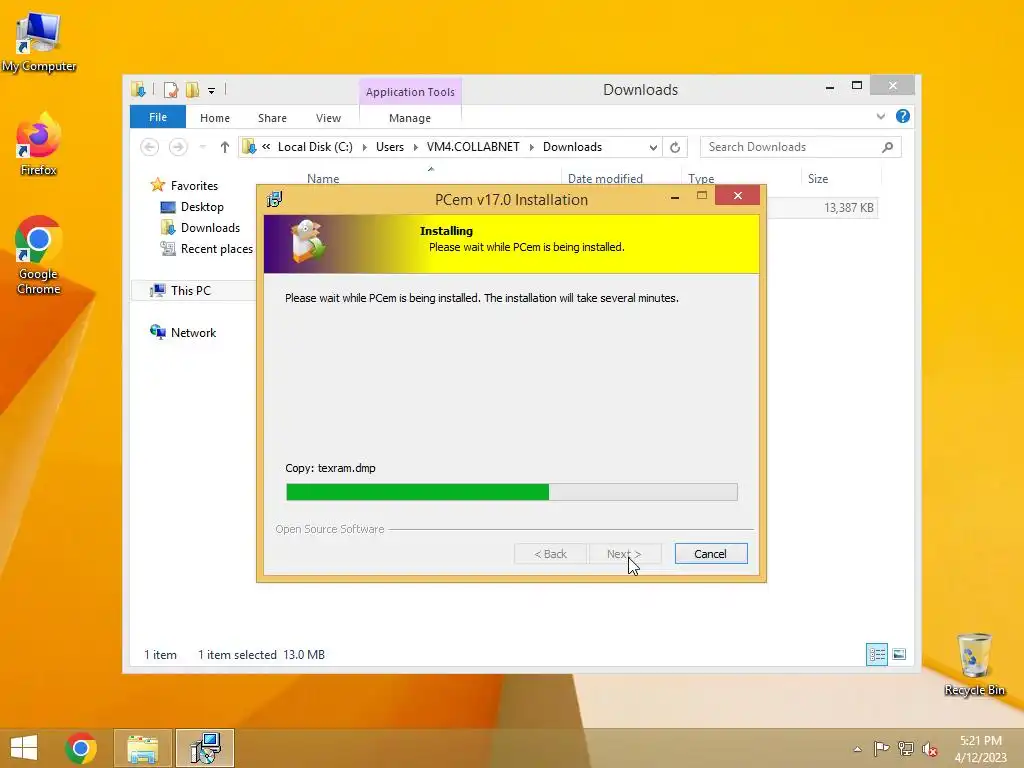This screenshot has width=1024, height=768.
Task: Close the PCem Installation dialog
Action: [x=737, y=195]
